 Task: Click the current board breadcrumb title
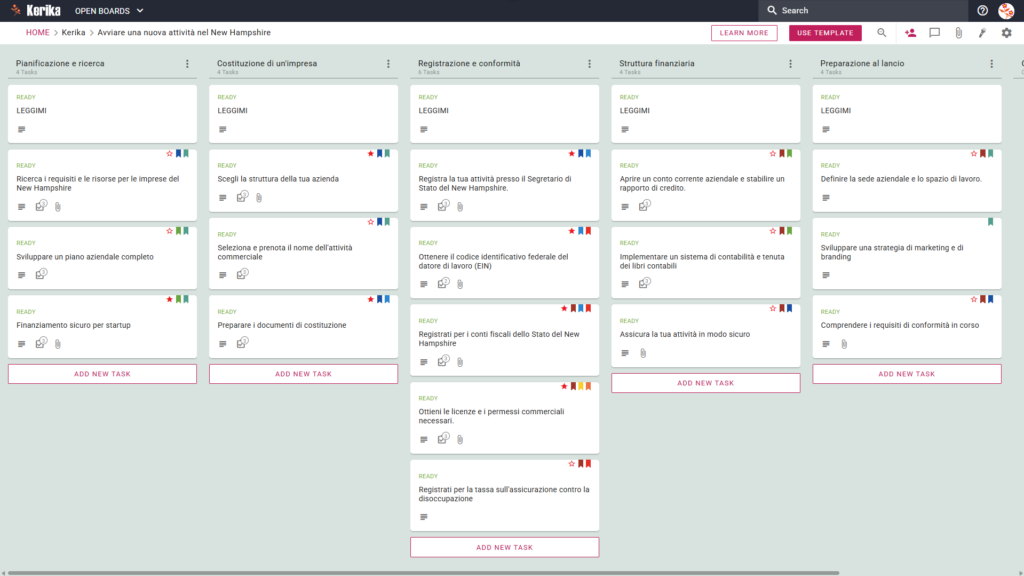point(184,33)
